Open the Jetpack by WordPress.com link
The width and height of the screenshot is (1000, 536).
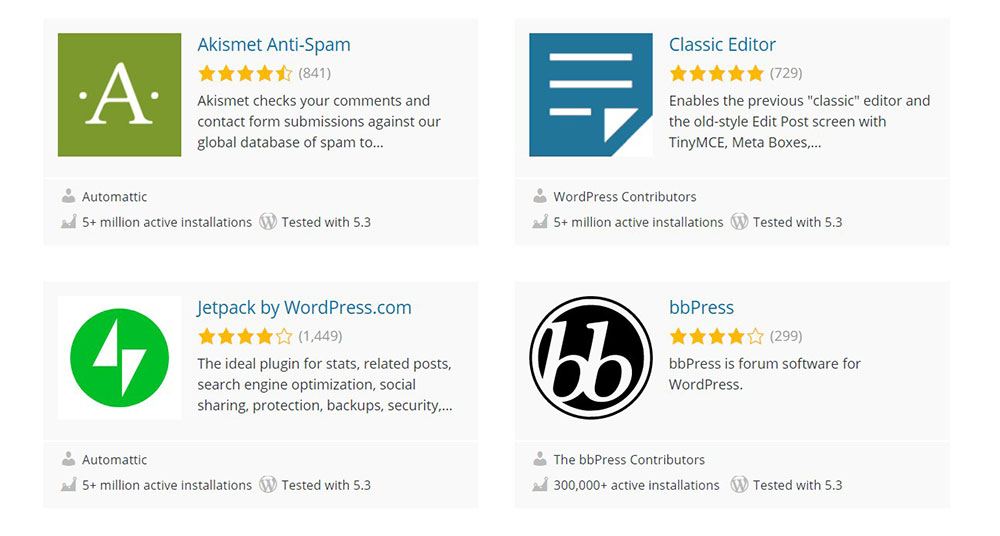304,308
